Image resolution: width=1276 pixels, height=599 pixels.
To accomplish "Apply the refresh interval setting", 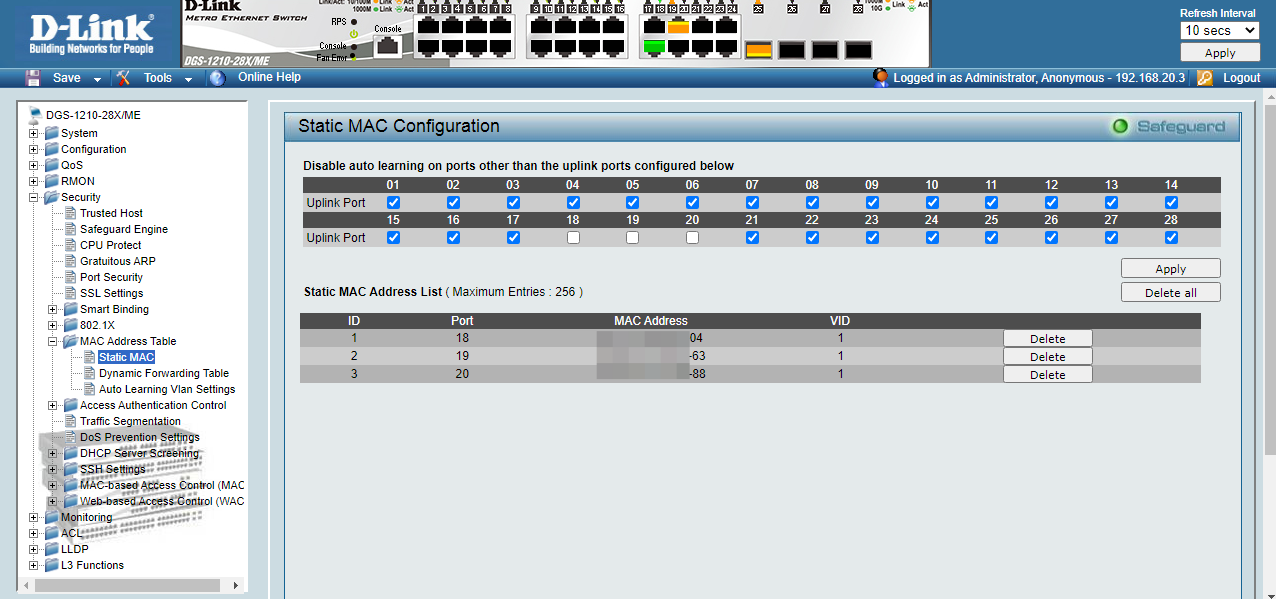I will point(1220,53).
